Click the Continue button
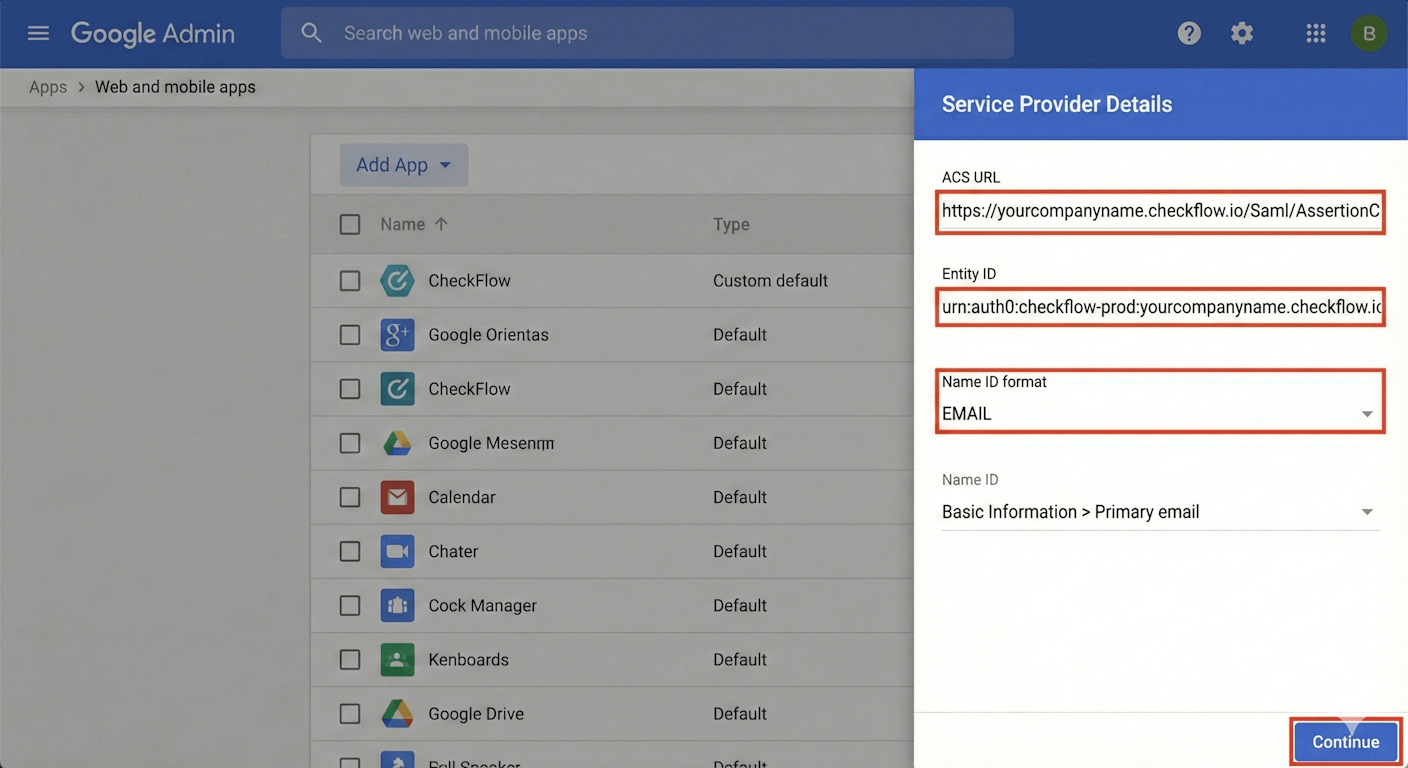 pos(1346,742)
